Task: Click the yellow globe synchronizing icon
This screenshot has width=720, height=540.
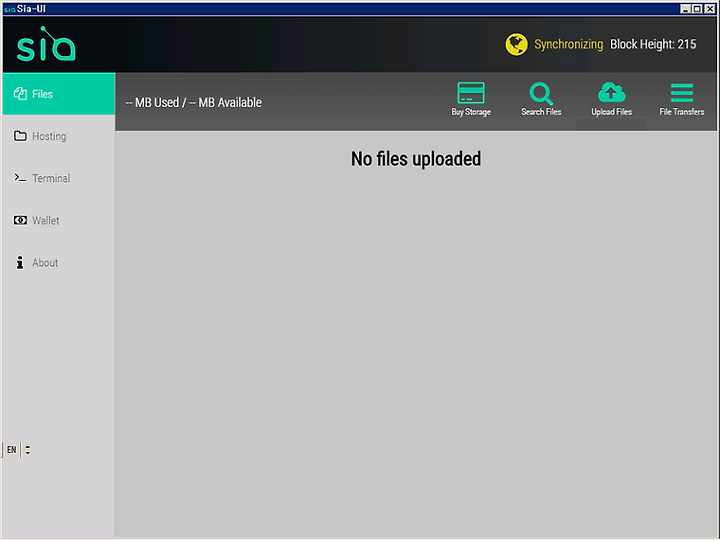Action: pyautogui.click(x=516, y=45)
